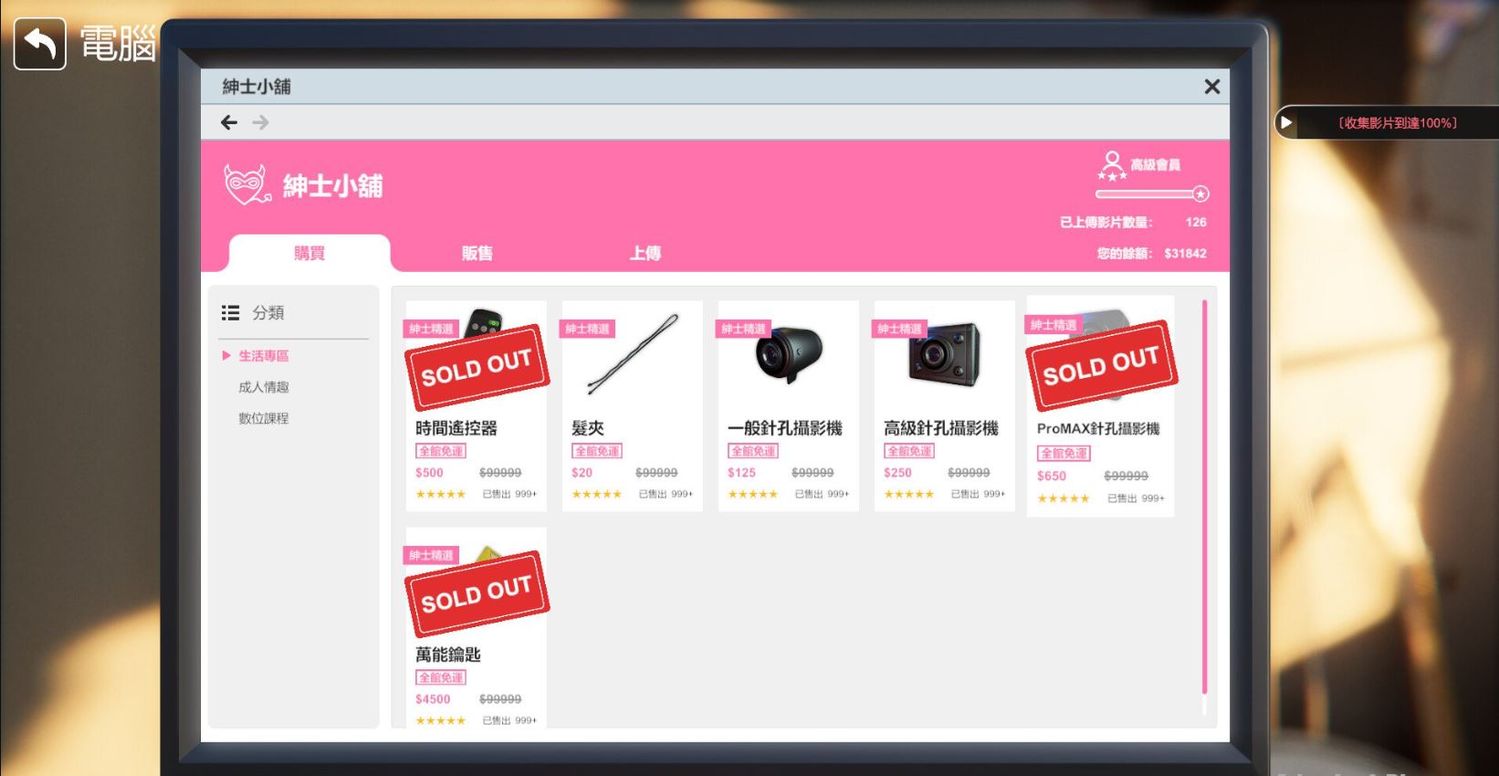Click the ProMAX針孔攝影機 product title
1499x776 pixels.
[1098, 428]
